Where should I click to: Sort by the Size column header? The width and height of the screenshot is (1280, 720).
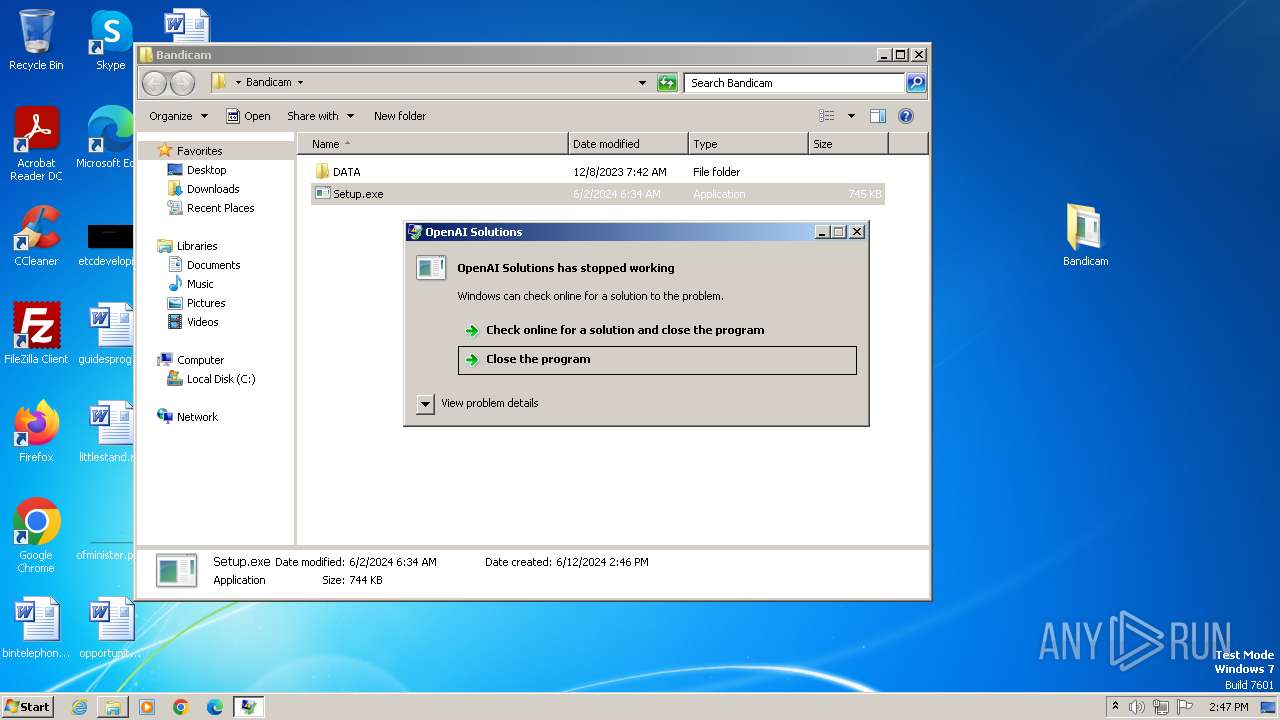click(848, 144)
